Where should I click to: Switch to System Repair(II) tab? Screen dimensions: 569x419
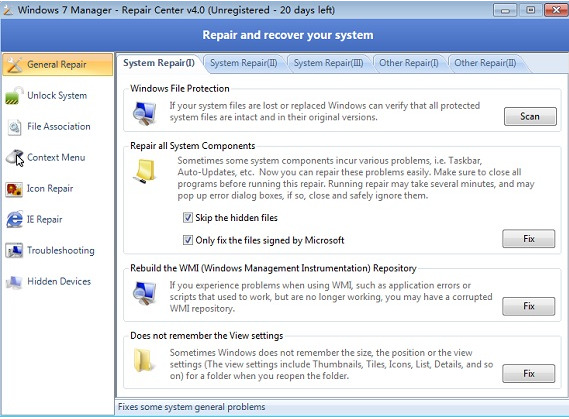(x=243, y=63)
